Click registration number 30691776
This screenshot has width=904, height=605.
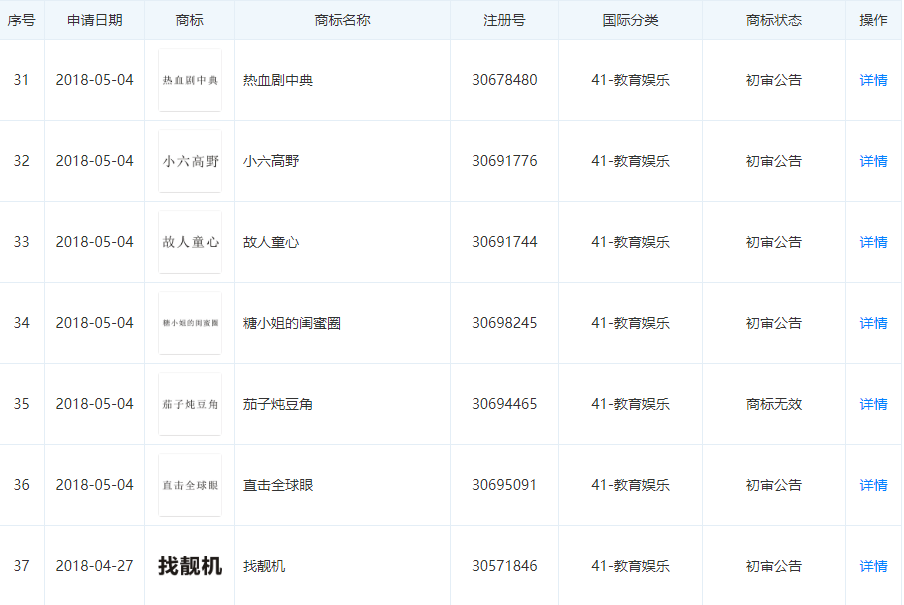pyautogui.click(x=504, y=161)
